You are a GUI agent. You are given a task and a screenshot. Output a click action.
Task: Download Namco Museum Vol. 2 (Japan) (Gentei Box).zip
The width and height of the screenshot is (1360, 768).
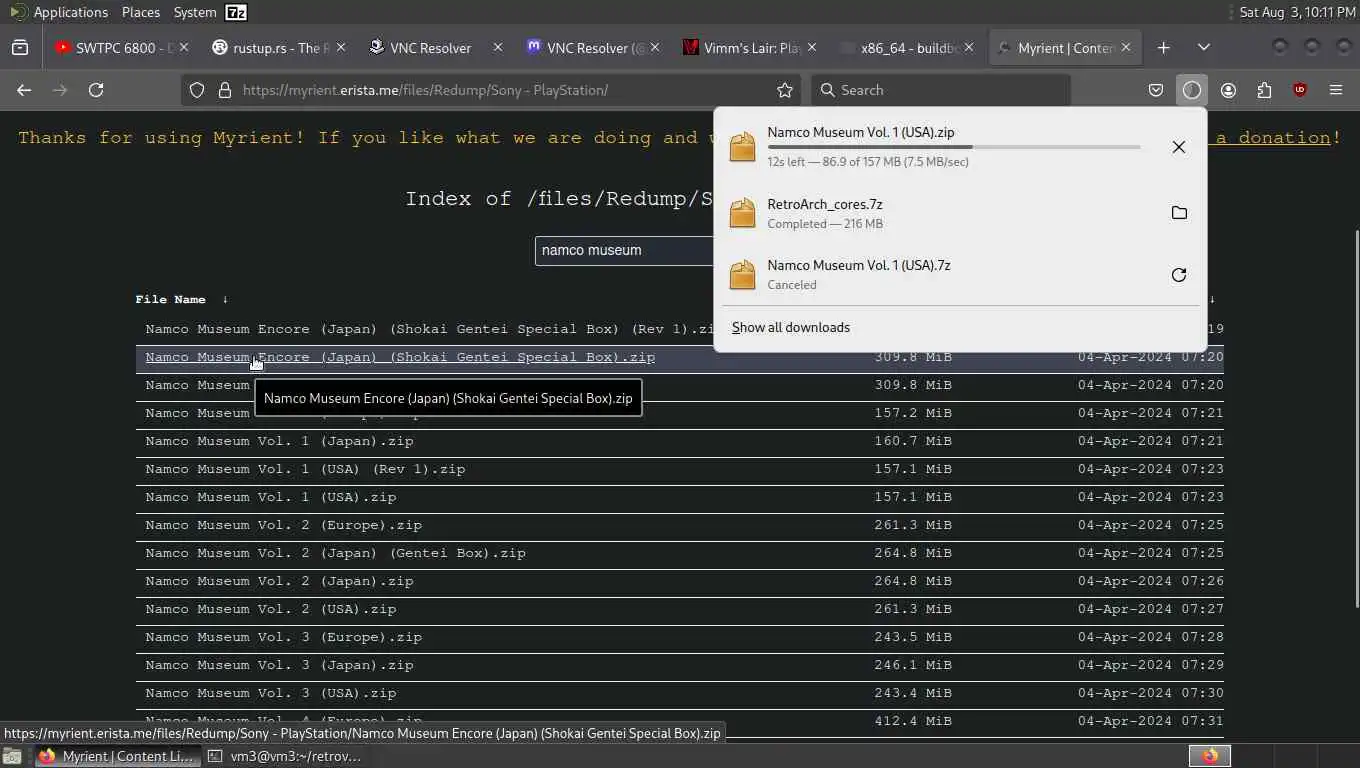click(x=335, y=553)
